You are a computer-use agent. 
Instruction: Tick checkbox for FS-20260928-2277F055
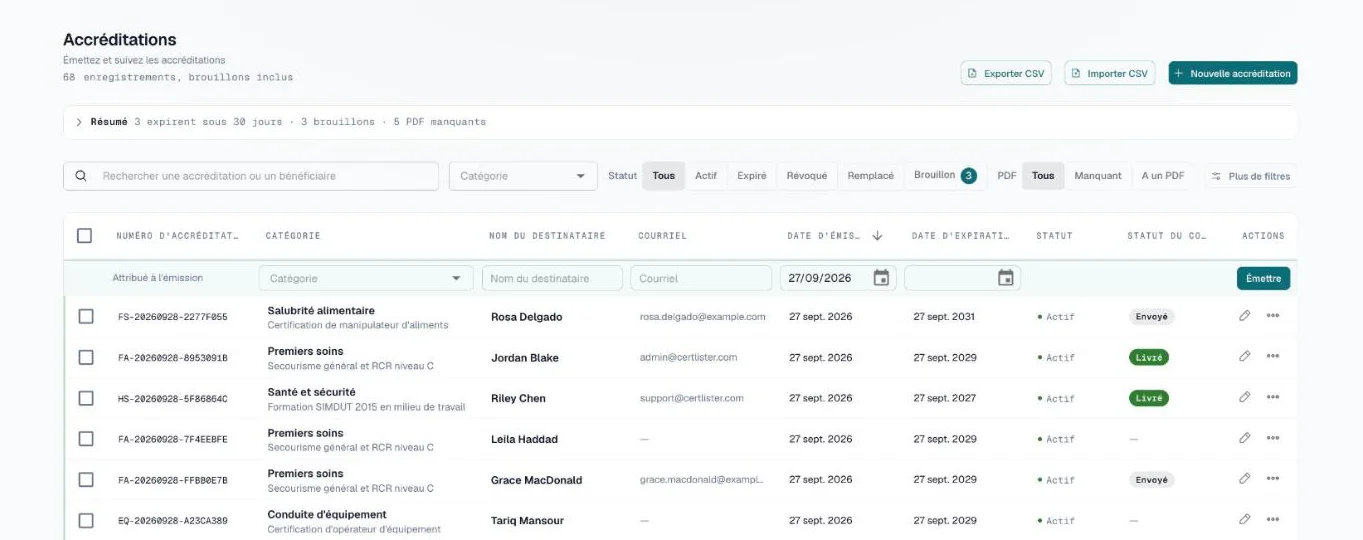tap(86, 317)
